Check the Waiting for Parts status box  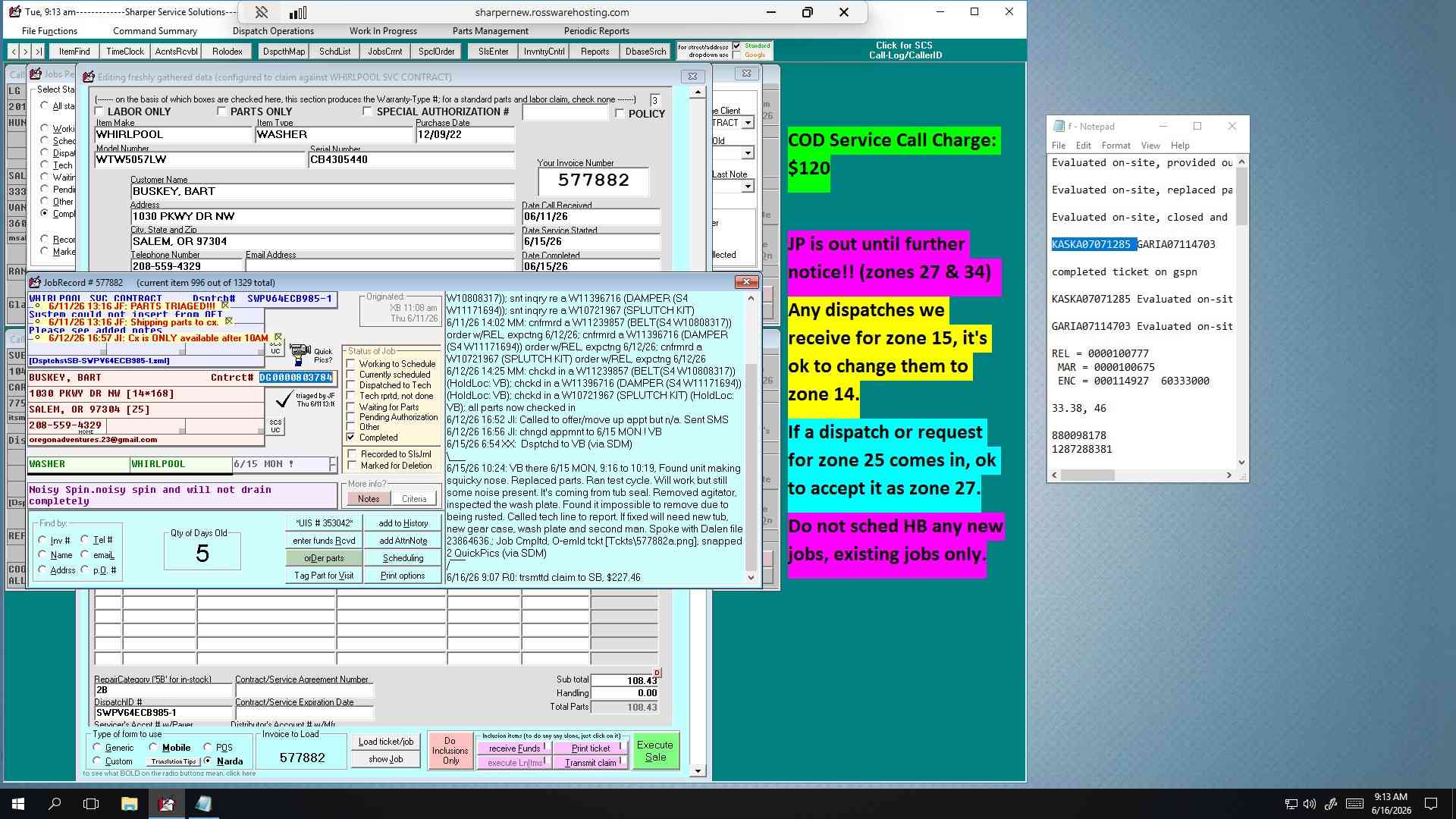[x=351, y=407]
